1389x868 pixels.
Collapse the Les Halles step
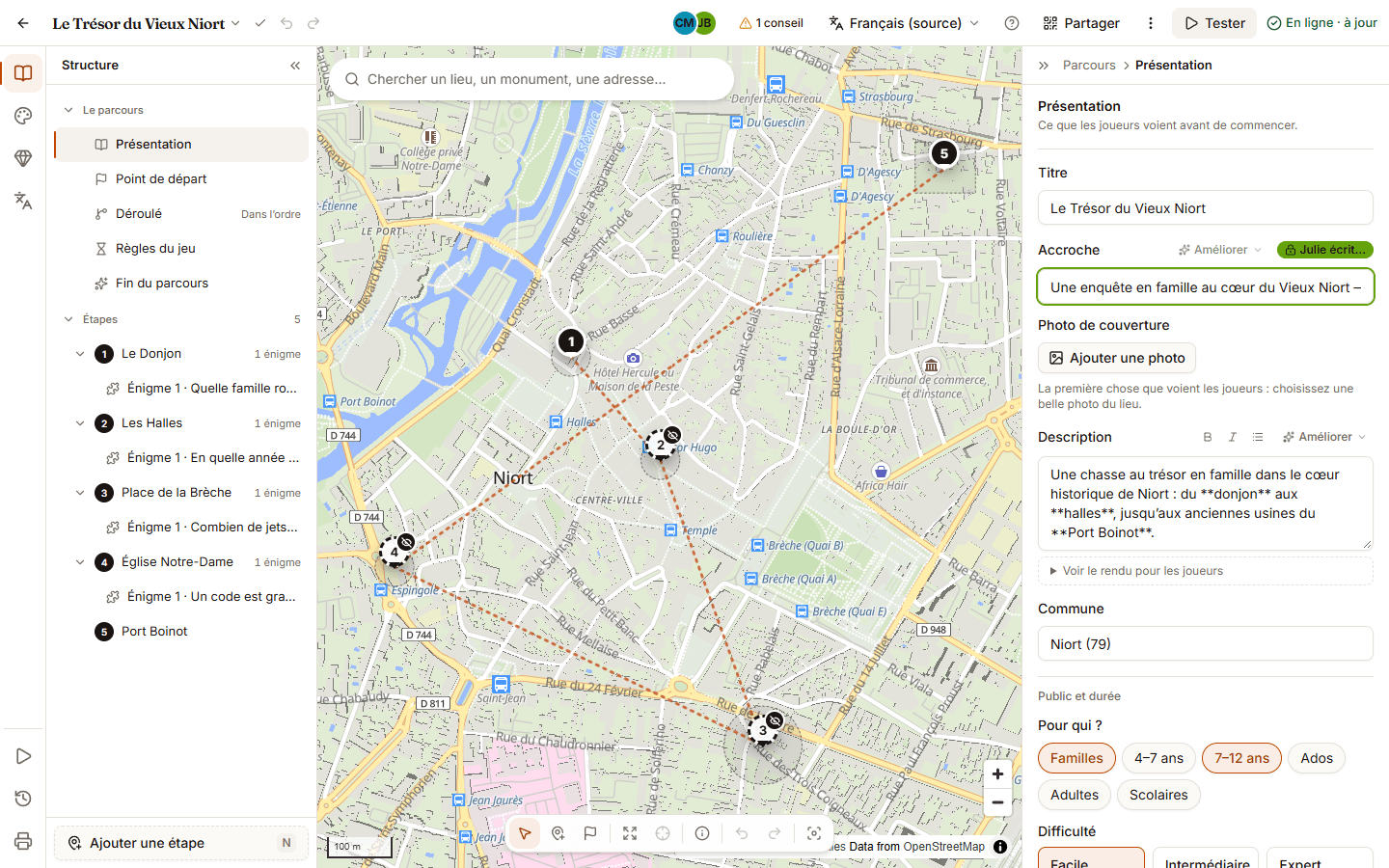pyautogui.click(x=80, y=423)
